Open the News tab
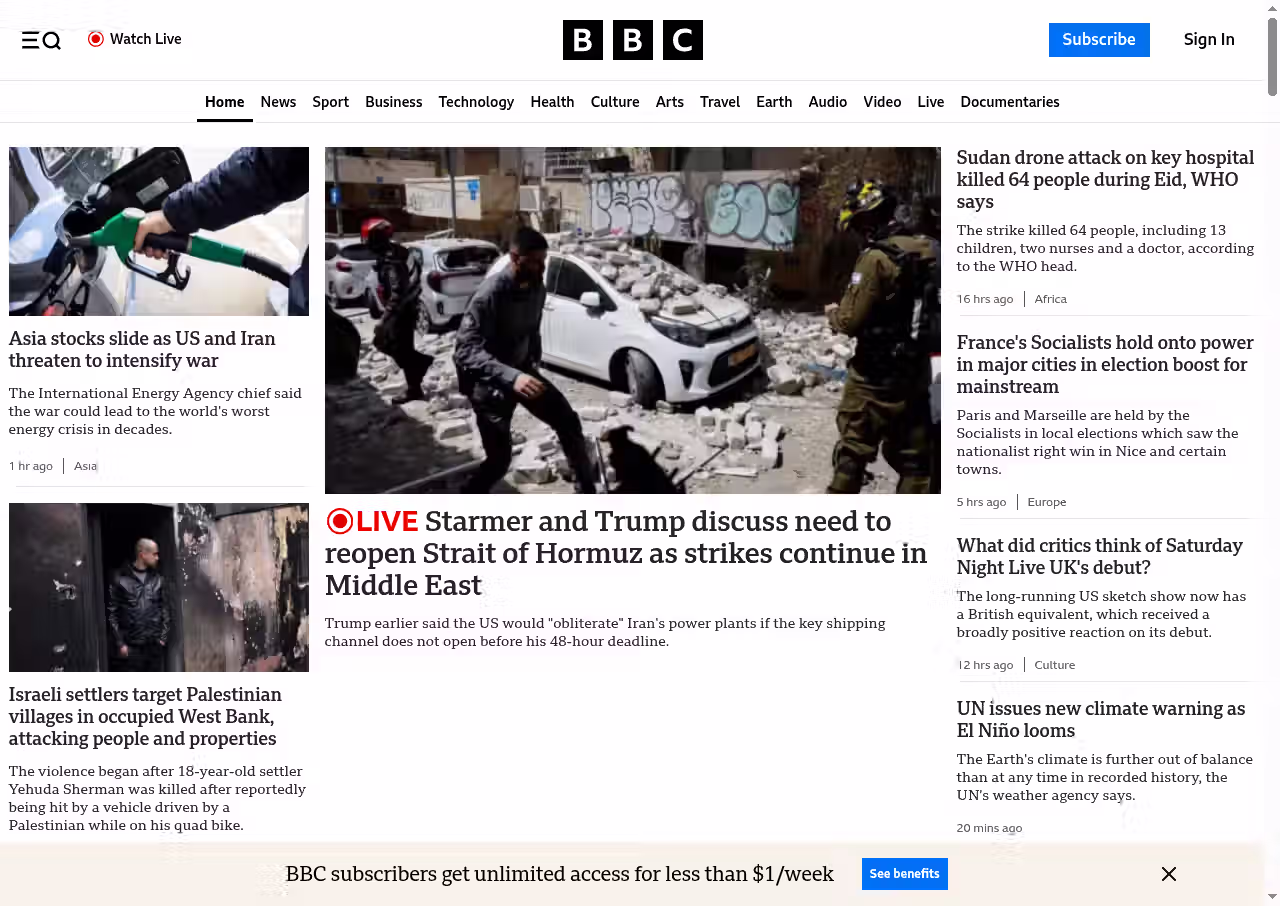The width and height of the screenshot is (1280, 906). click(x=278, y=102)
